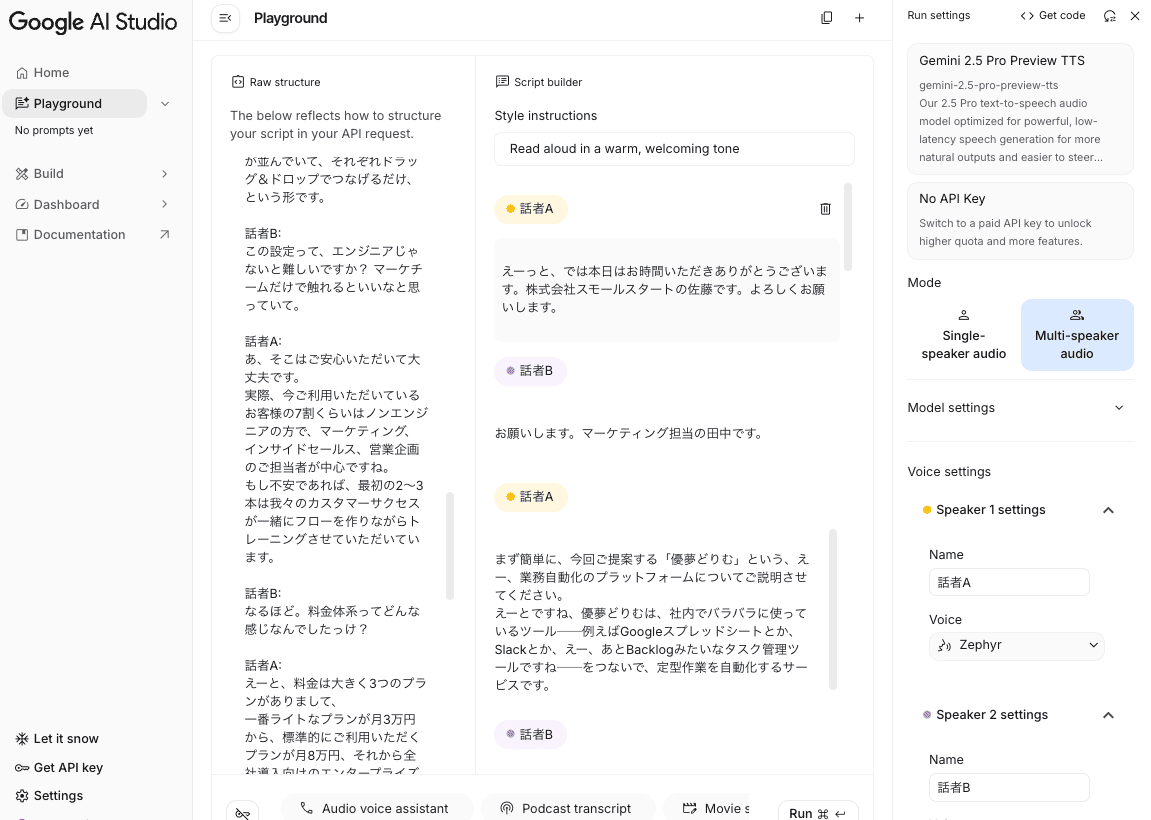Select Multi-speaker audio mode
This screenshot has height=820, width=1151.
[x=1077, y=335]
